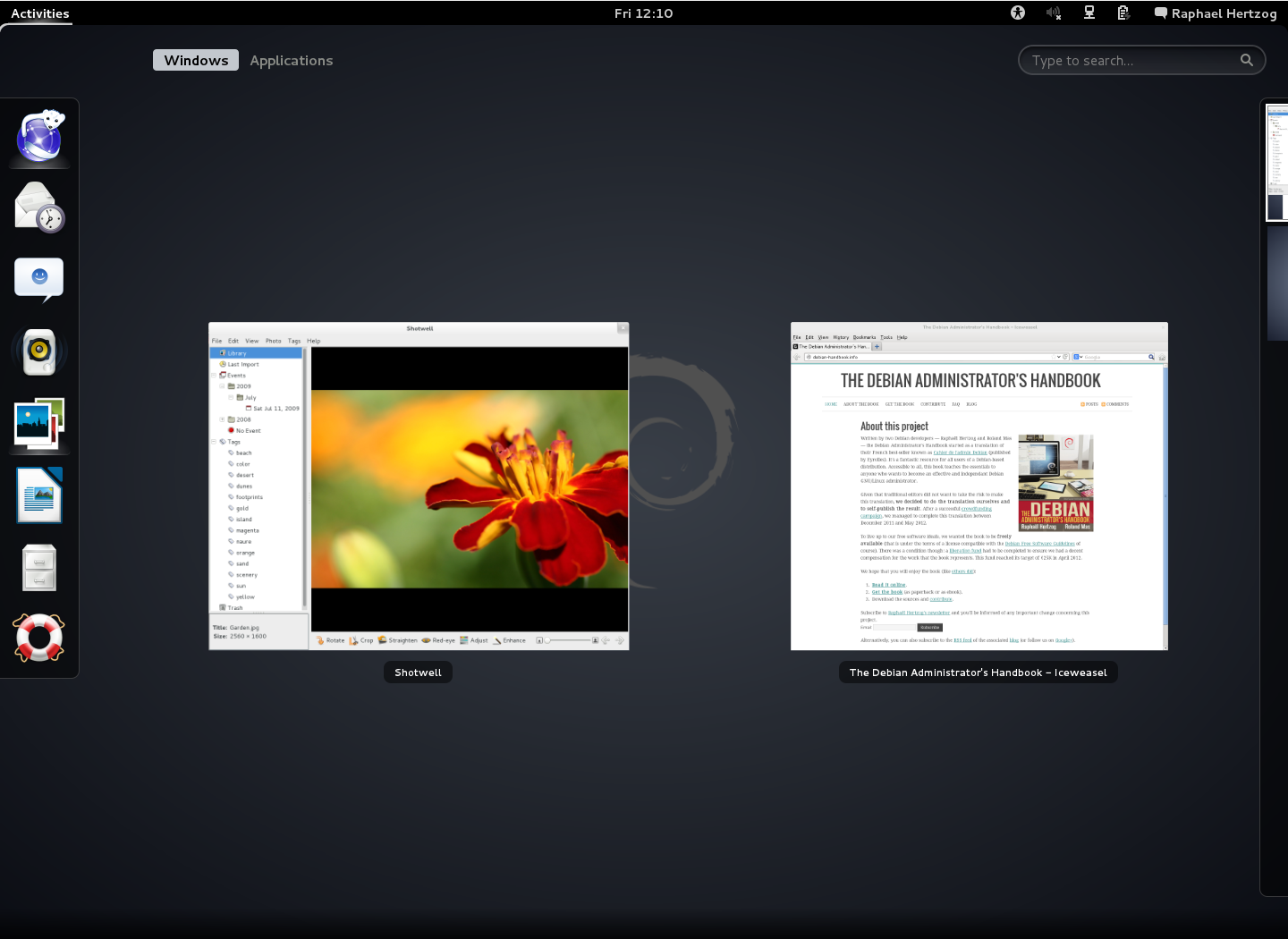Open the Files cabinet icon in dash
1288x939 pixels.
[x=39, y=567]
